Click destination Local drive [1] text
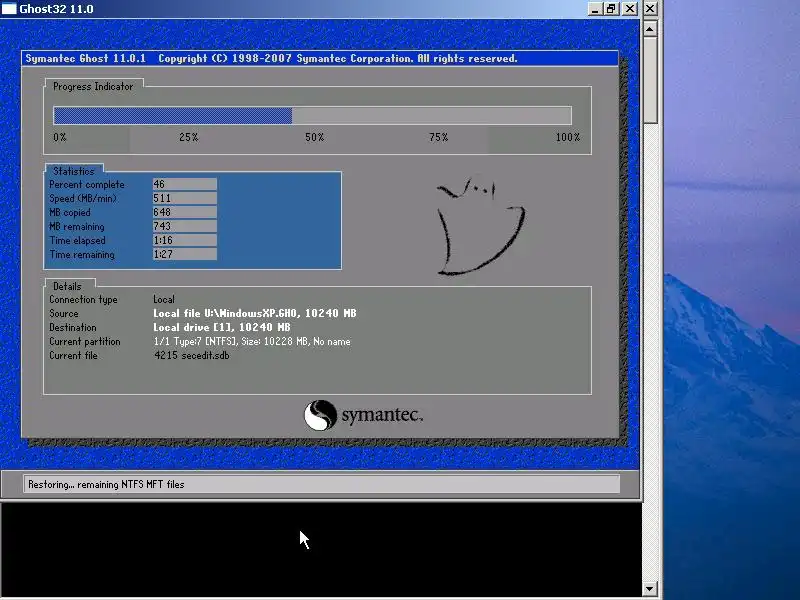This screenshot has height=600, width=800. pos(221,328)
